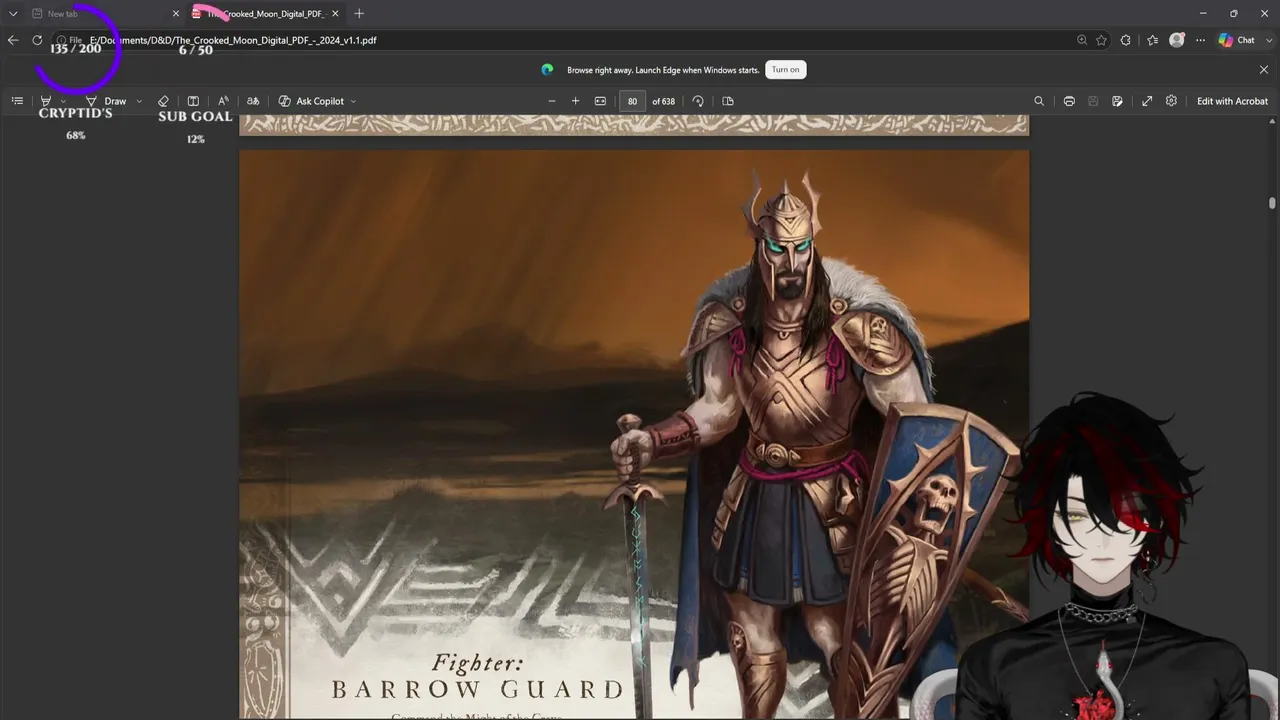Focus the page number field showing 80
The width and height of the screenshot is (1280, 720).
632,101
